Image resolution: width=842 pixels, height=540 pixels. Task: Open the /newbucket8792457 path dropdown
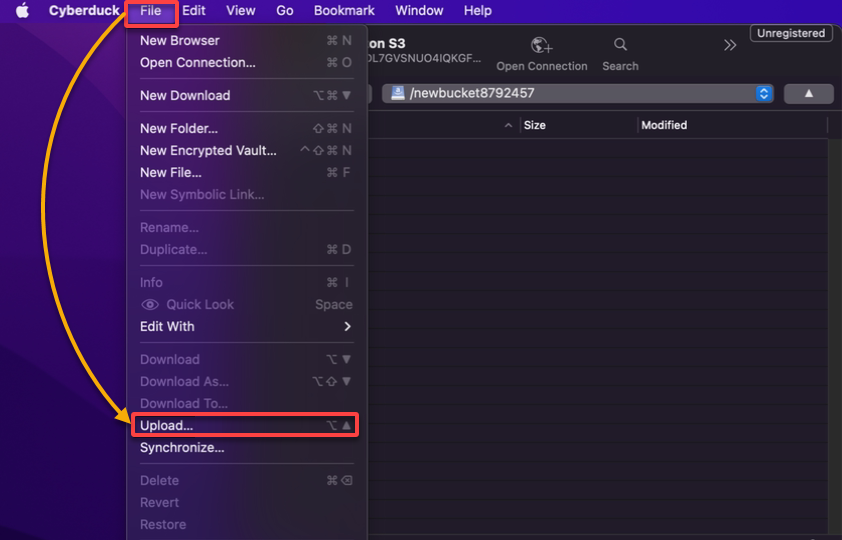point(577,93)
